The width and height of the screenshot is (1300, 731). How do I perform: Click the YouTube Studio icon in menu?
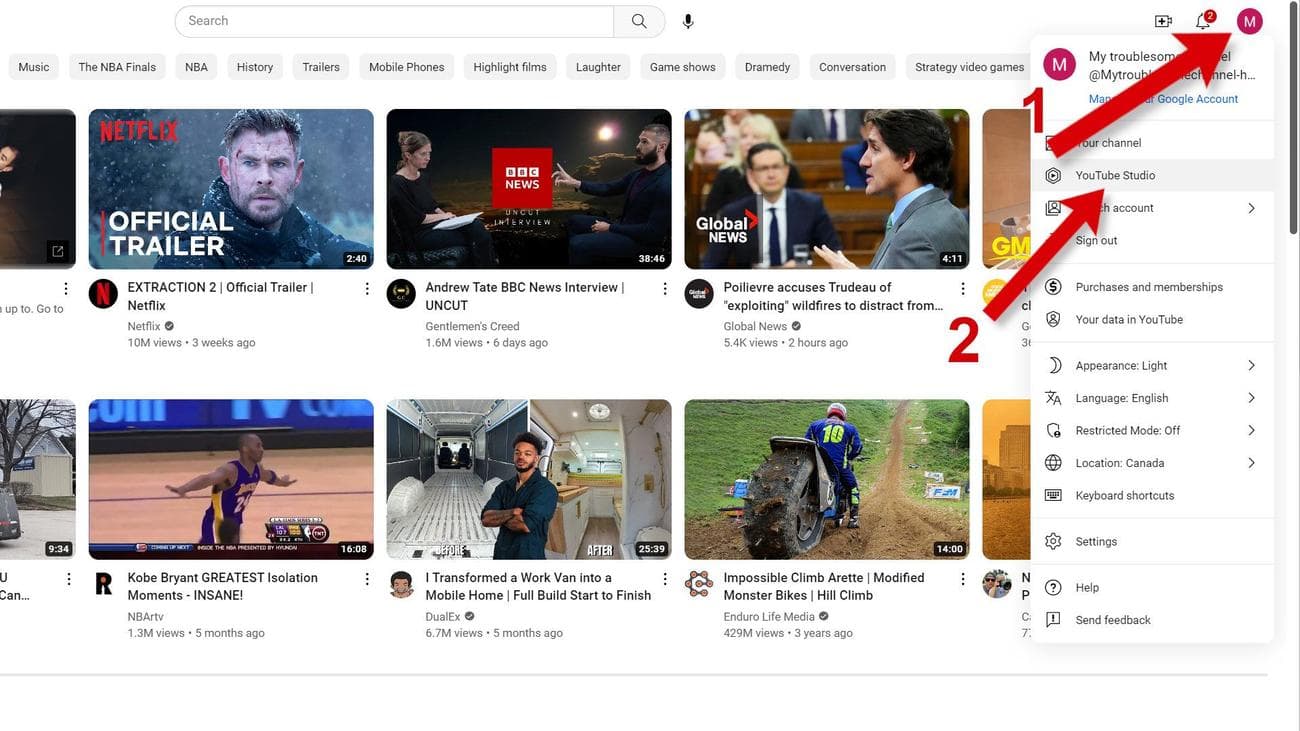click(x=1053, y=176)
